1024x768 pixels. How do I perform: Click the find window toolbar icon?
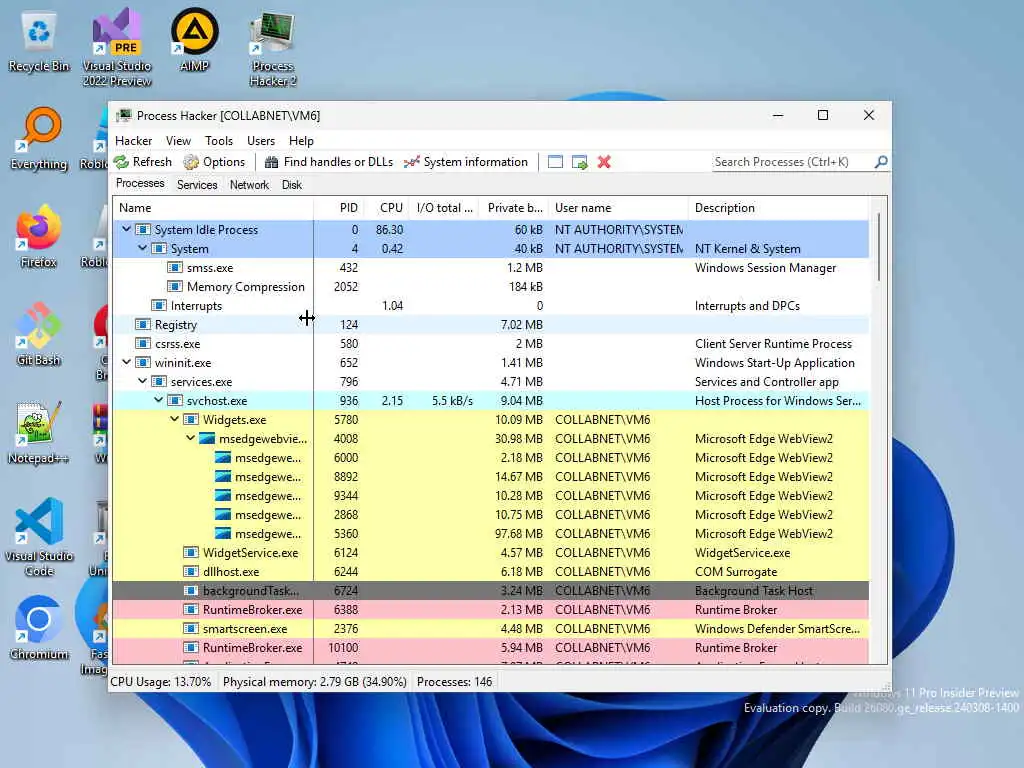pos(555,162)
